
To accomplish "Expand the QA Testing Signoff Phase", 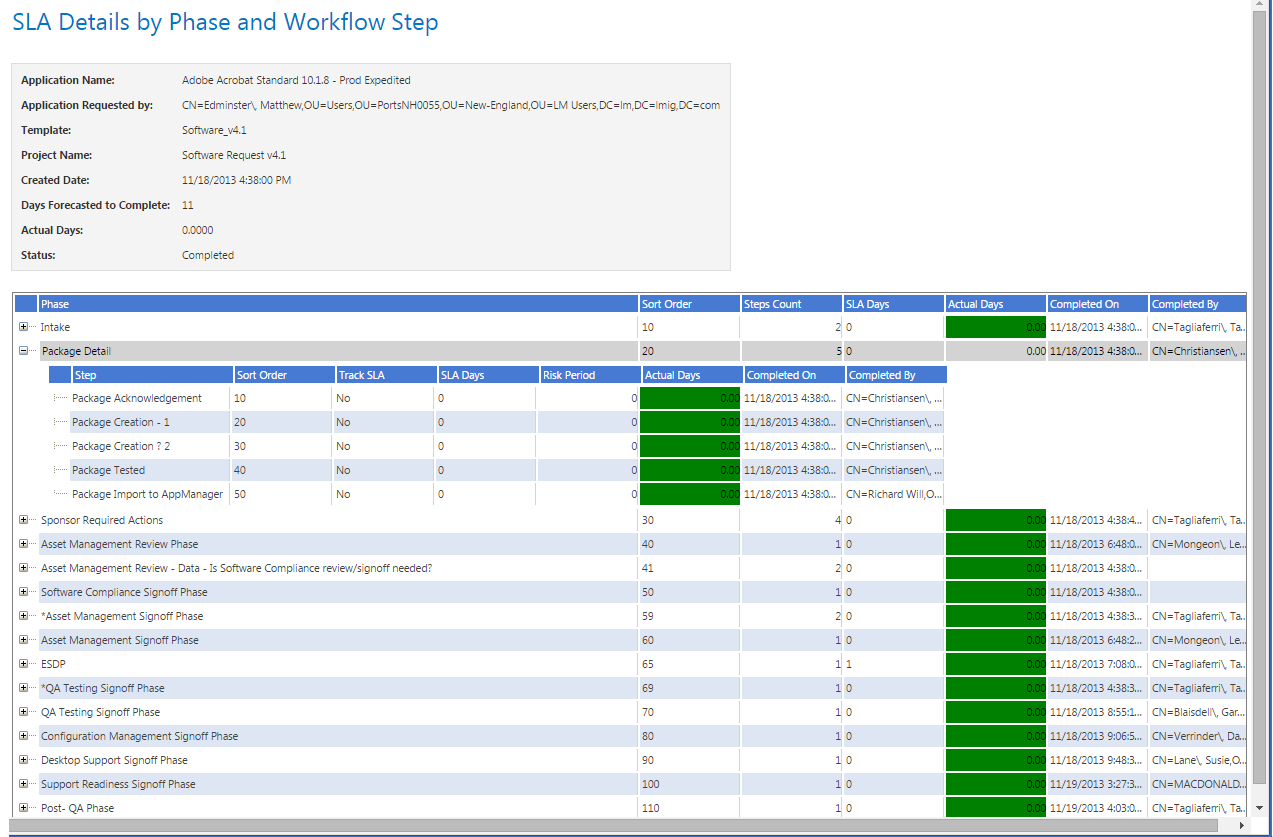I will pyautogui.click(x=23, y=711).
